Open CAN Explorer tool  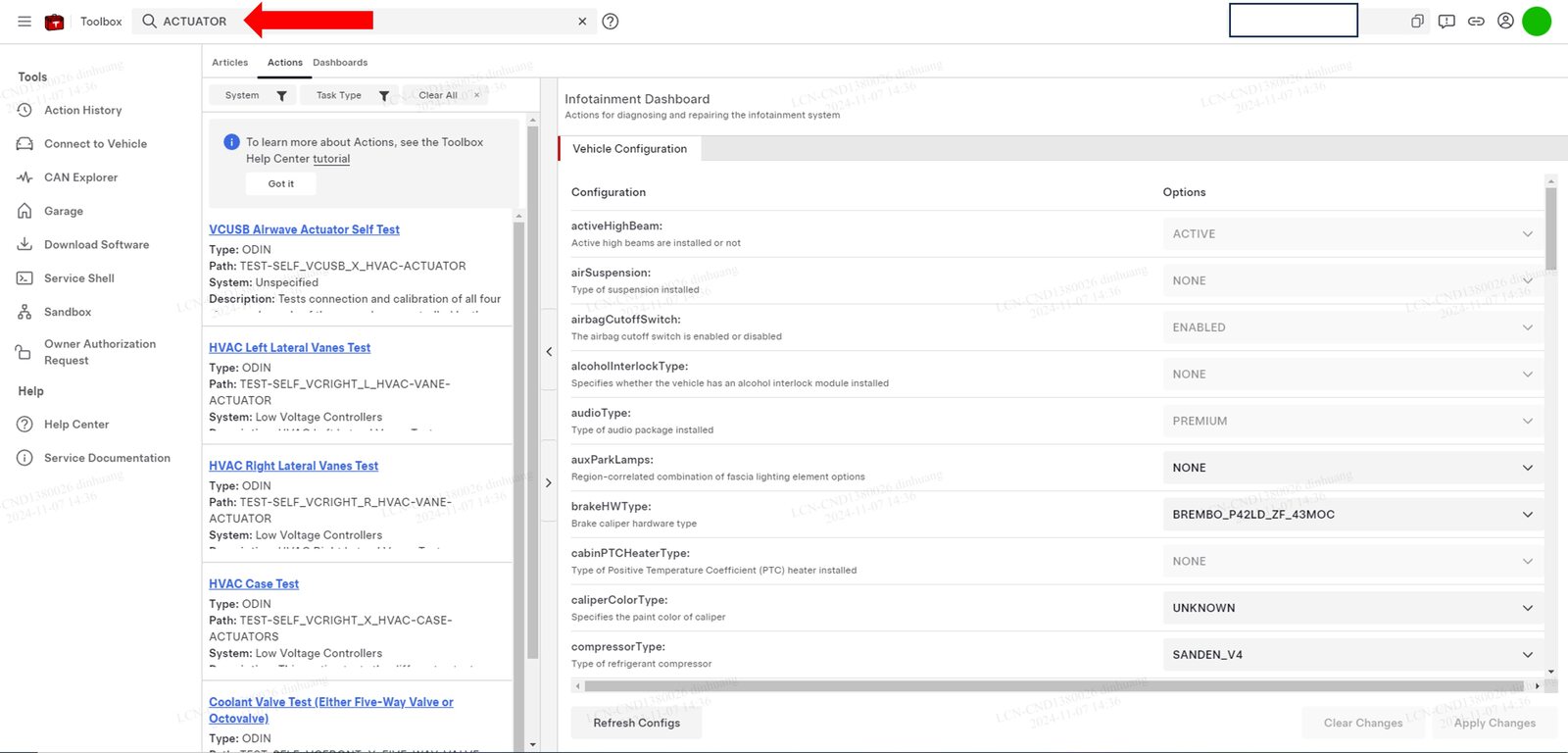pos(80,177)
